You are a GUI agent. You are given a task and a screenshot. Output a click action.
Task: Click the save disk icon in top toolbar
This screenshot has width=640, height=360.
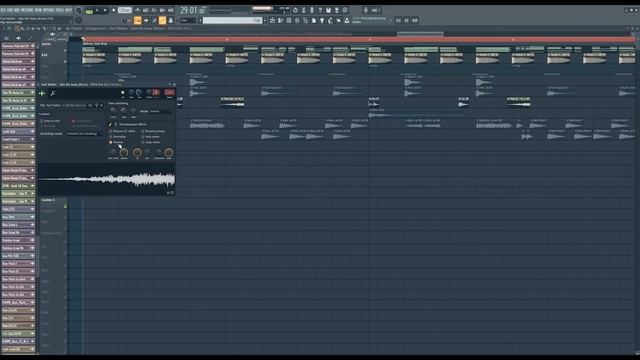click(328, 10)
